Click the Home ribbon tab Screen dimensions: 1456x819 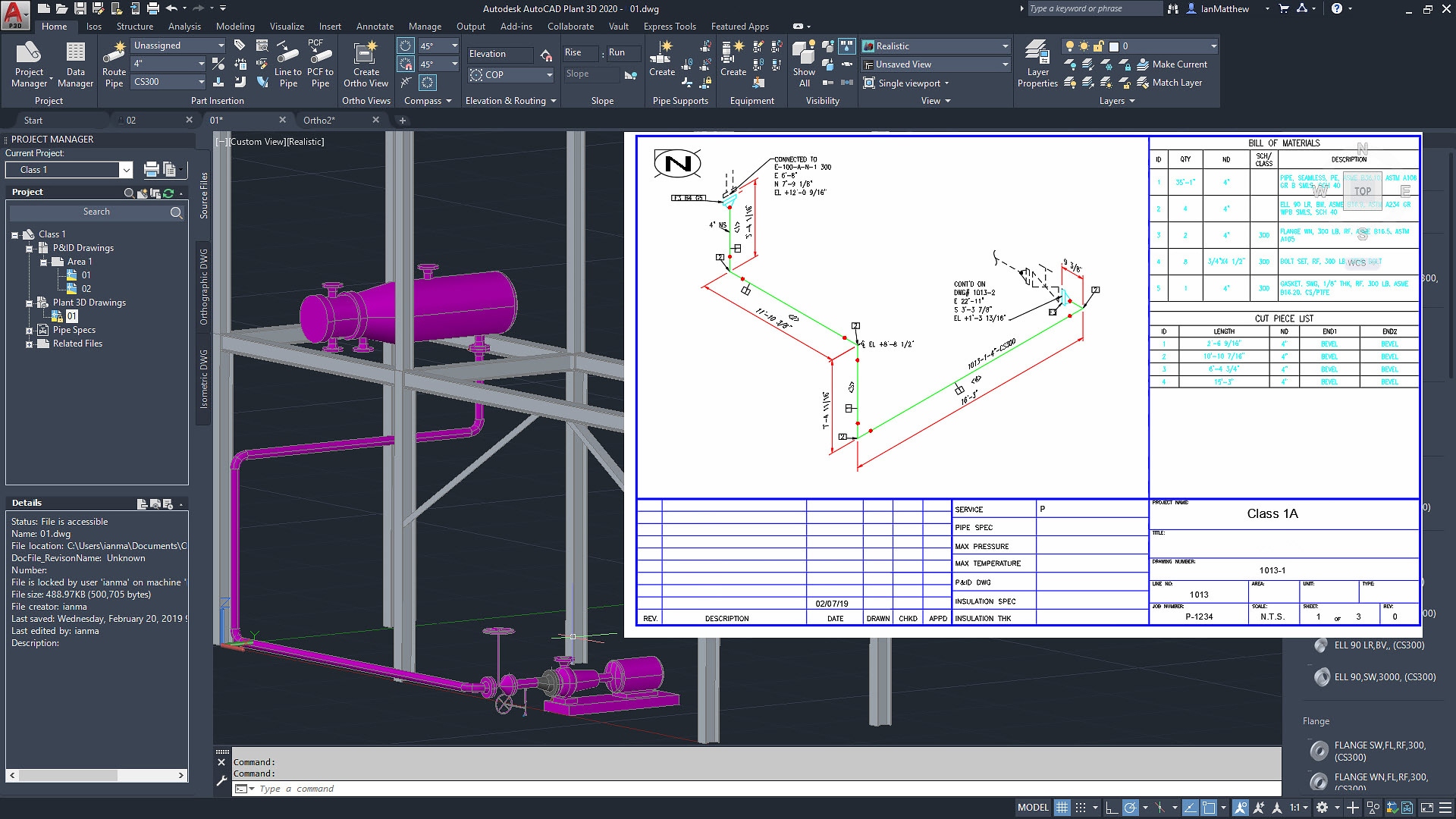pos(54,26)
